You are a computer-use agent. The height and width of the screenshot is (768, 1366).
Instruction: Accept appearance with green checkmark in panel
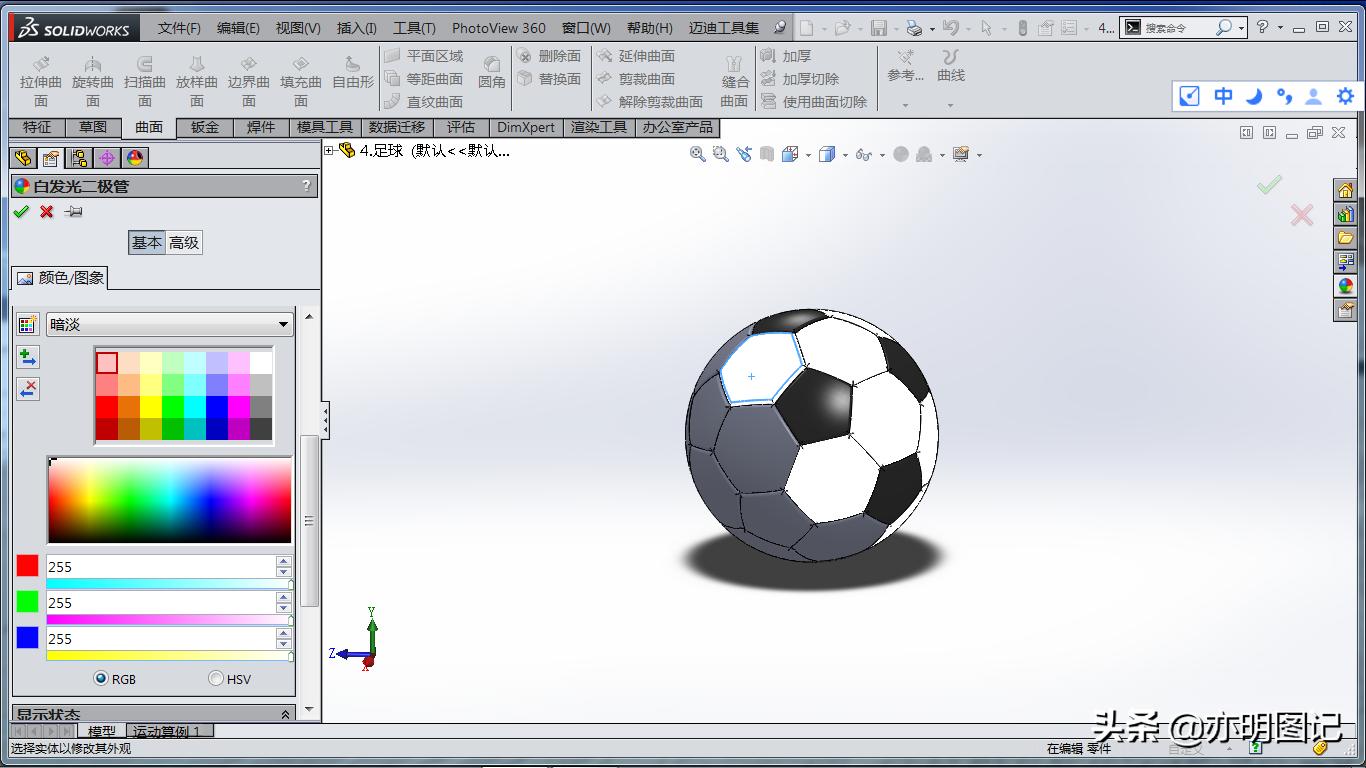(21, 212)
